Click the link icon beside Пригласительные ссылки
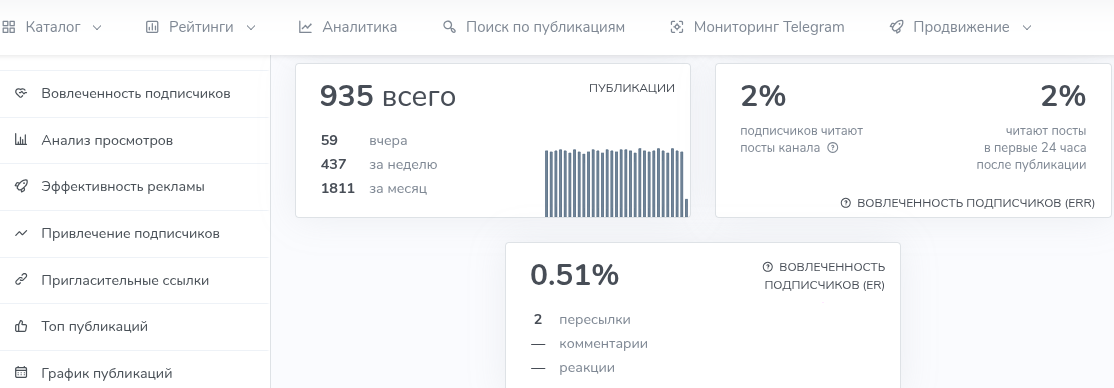 coord(21,280)
